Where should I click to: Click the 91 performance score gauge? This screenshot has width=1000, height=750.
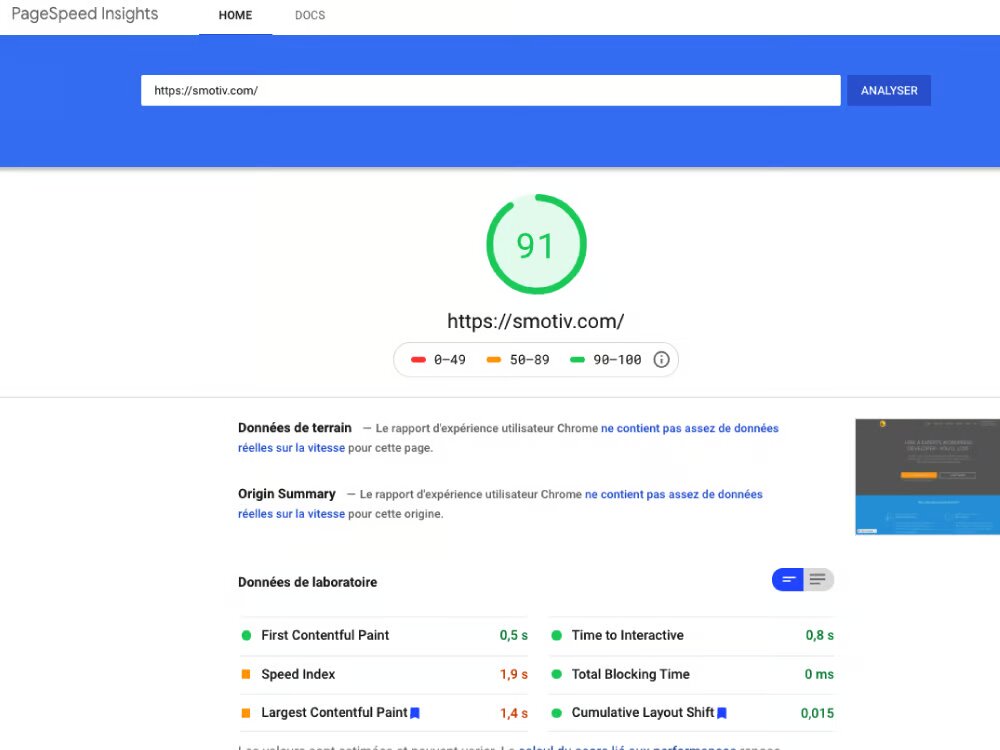pos(536,244)
